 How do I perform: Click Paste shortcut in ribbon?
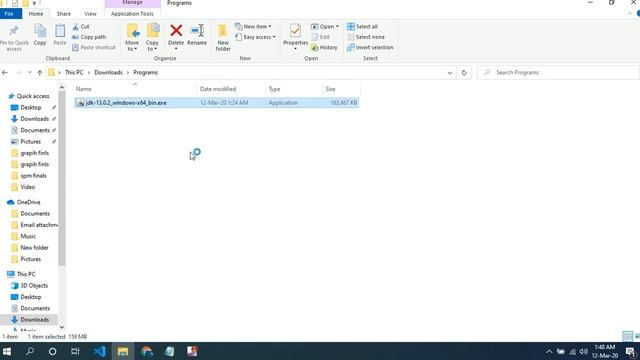94,47
